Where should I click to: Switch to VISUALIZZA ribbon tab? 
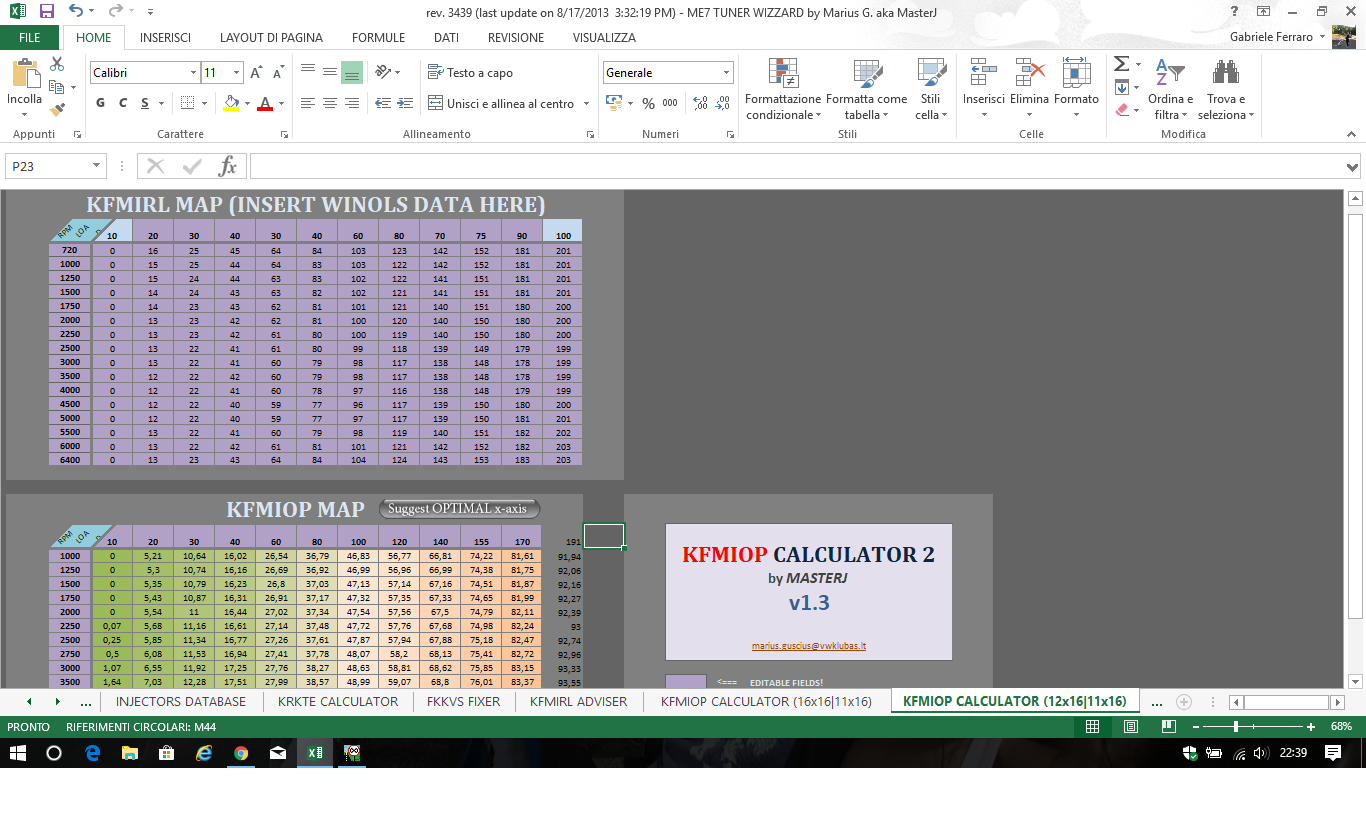[604, 38]
